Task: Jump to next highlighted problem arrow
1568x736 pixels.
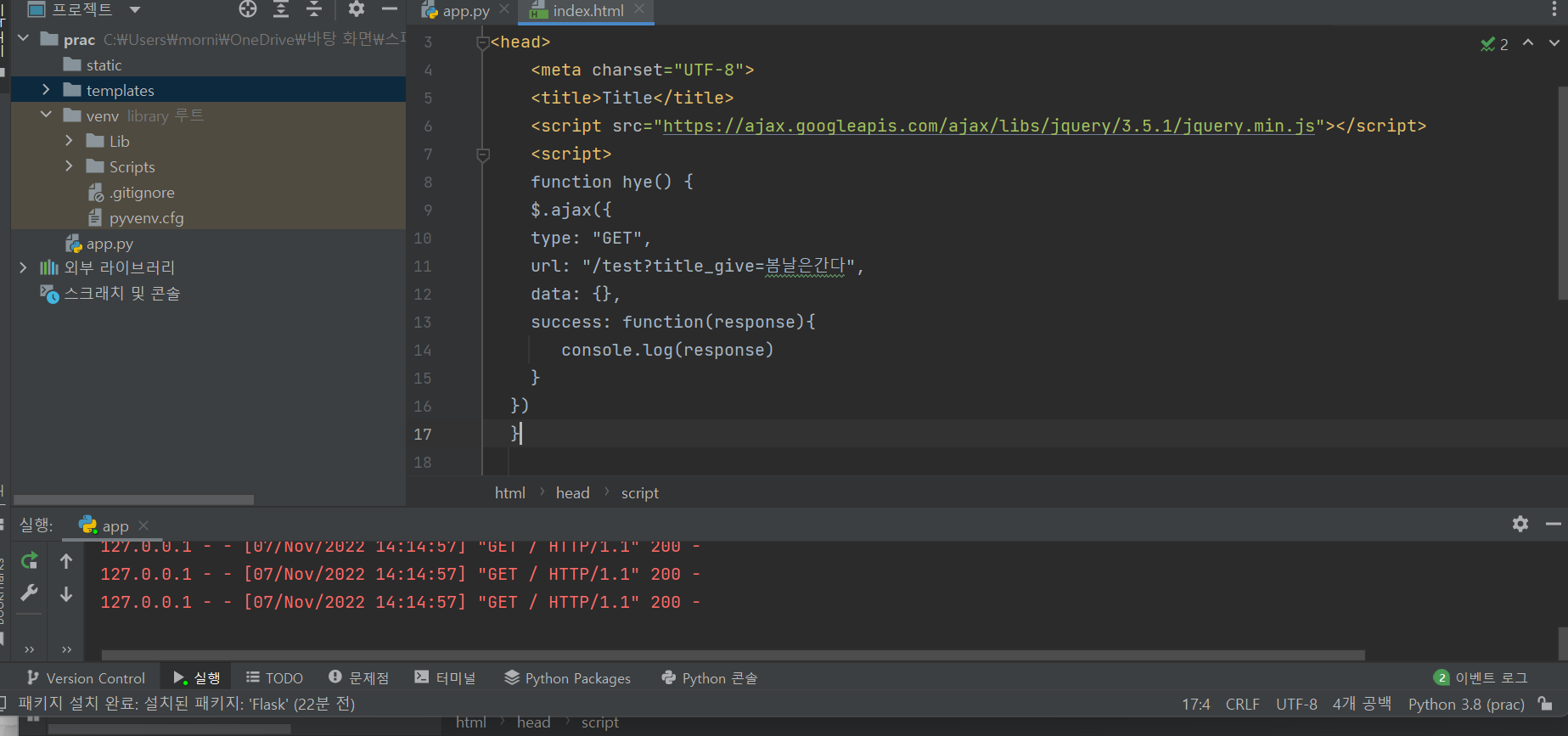Action: 1554,42
